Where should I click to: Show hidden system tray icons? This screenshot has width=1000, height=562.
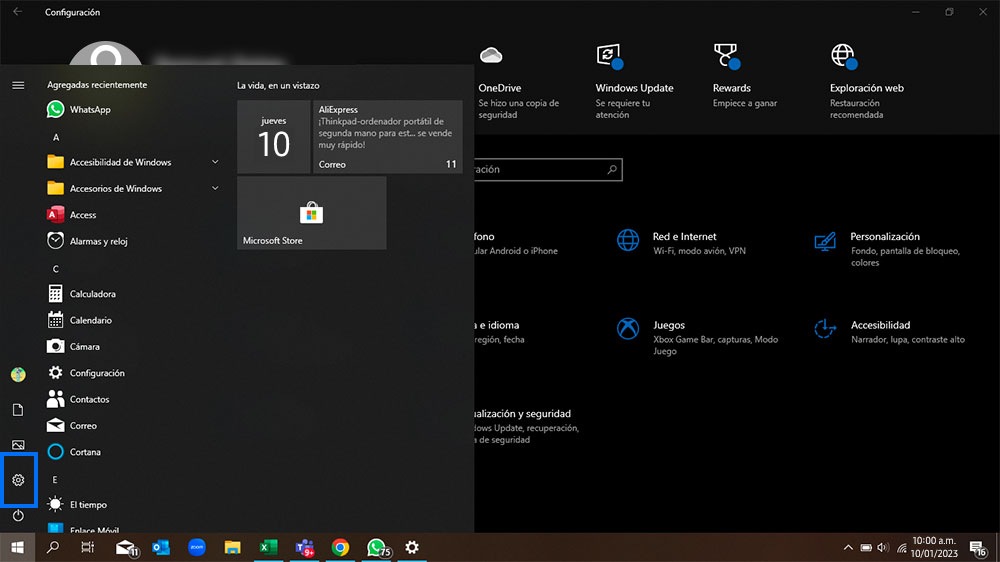(848, 547)
